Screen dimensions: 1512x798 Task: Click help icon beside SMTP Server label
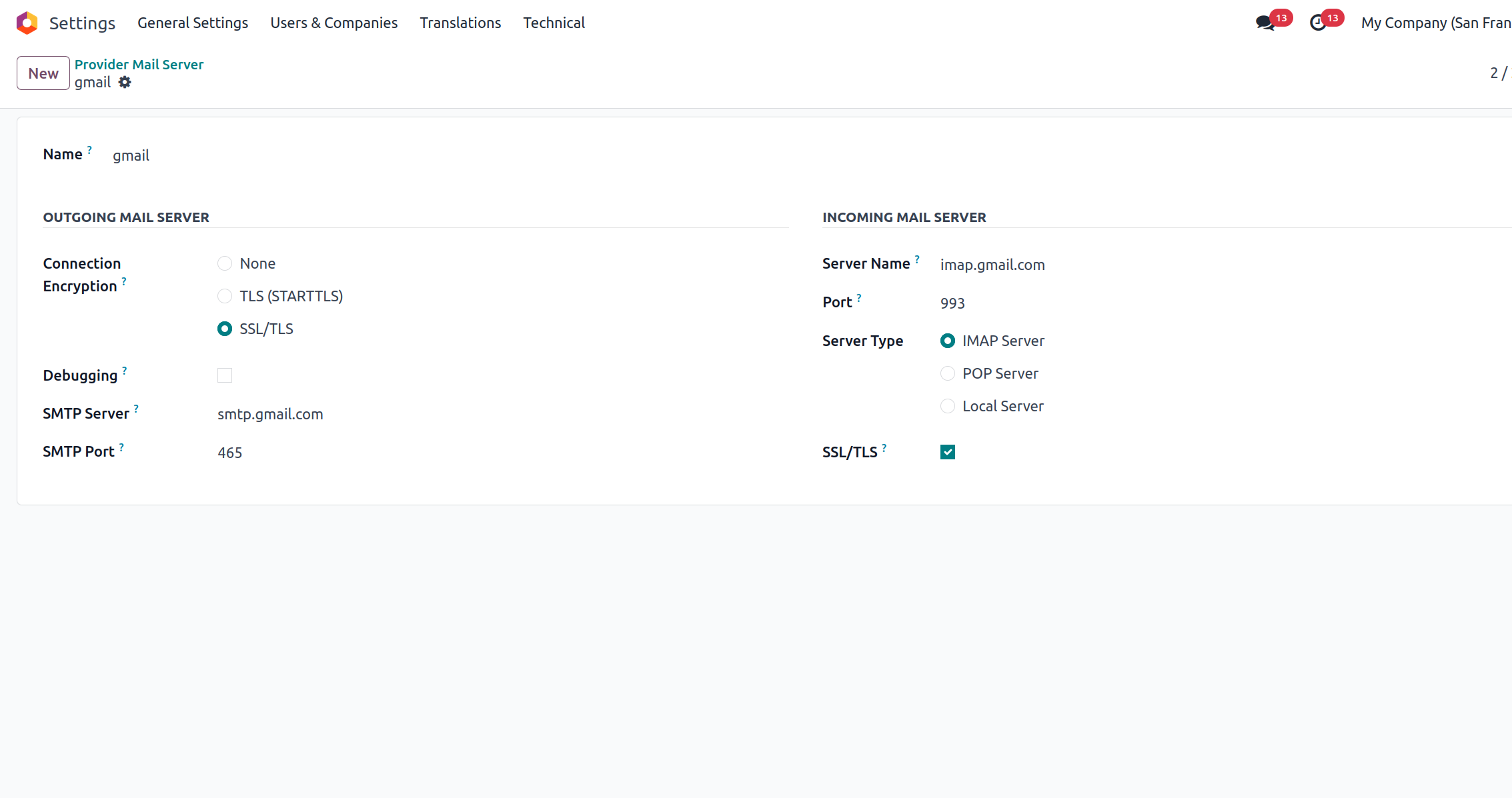point(136,409)
